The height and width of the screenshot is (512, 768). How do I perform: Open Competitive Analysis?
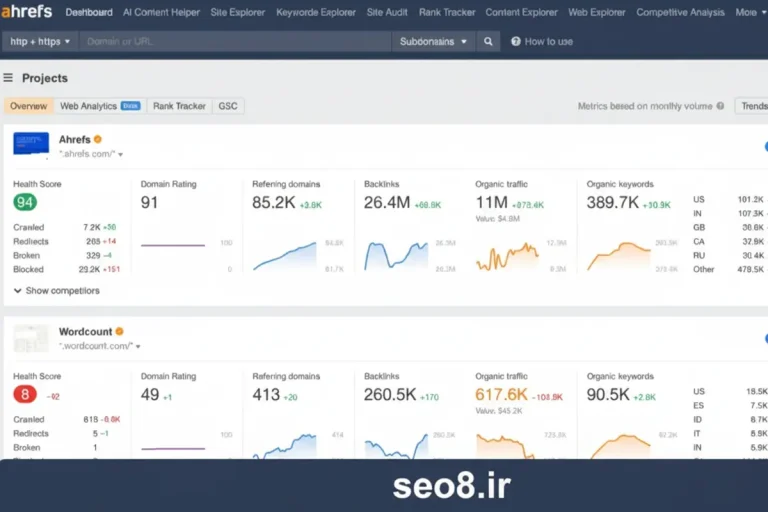tap(680, 12)
